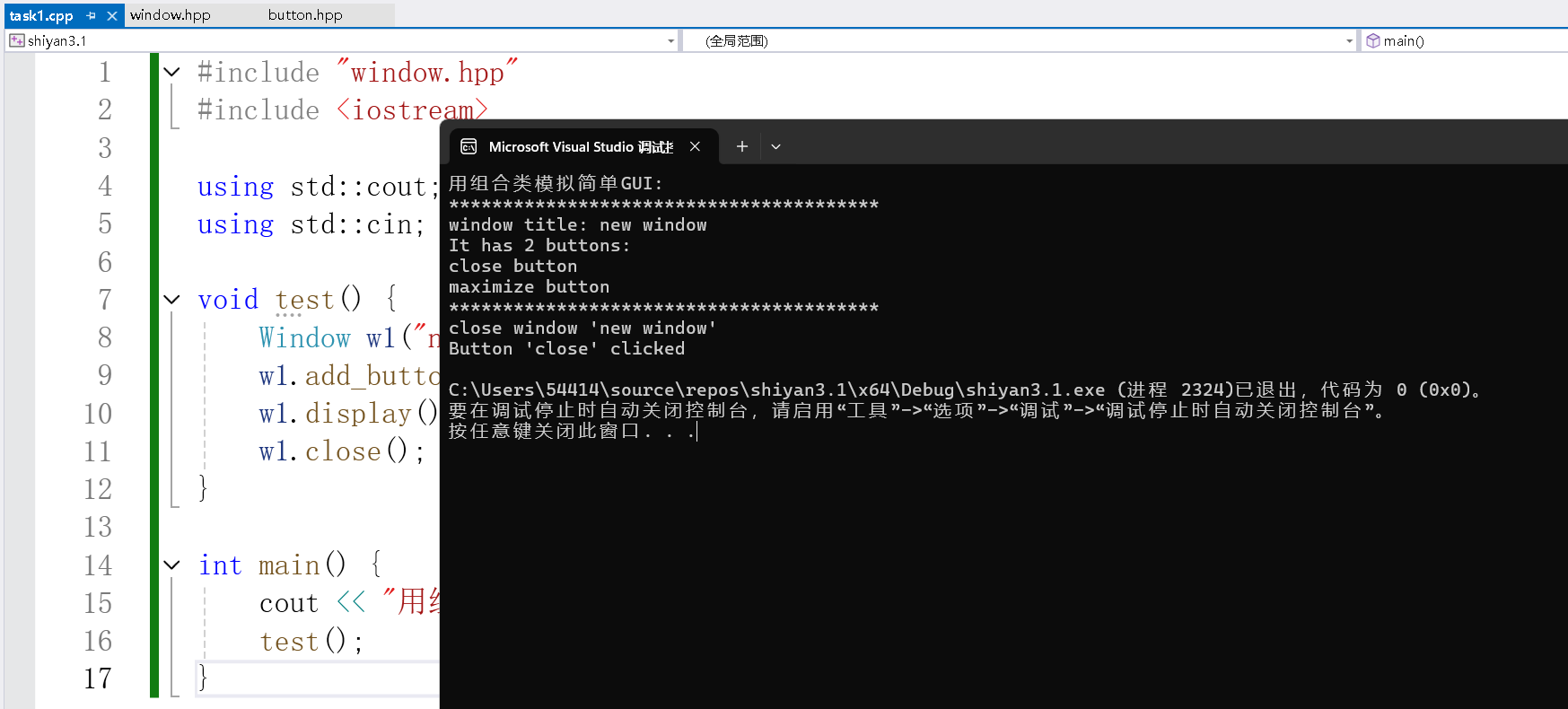The height and width of the screenshot is (709, 1568).
Task: Click the 'test();' call in main
Action: pos(311,641)
